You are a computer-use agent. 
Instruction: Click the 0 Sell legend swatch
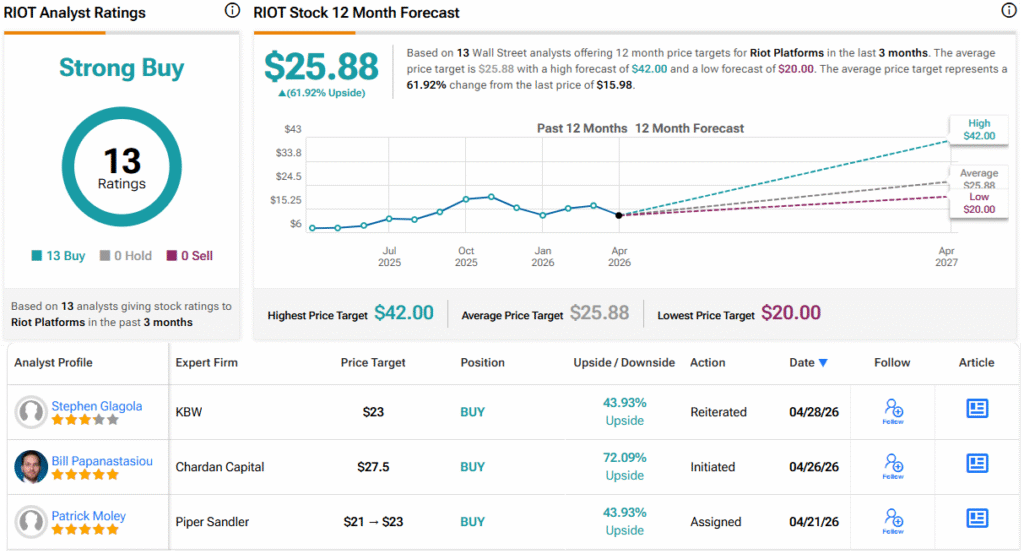pyautogui.click(x=172, y=256)
